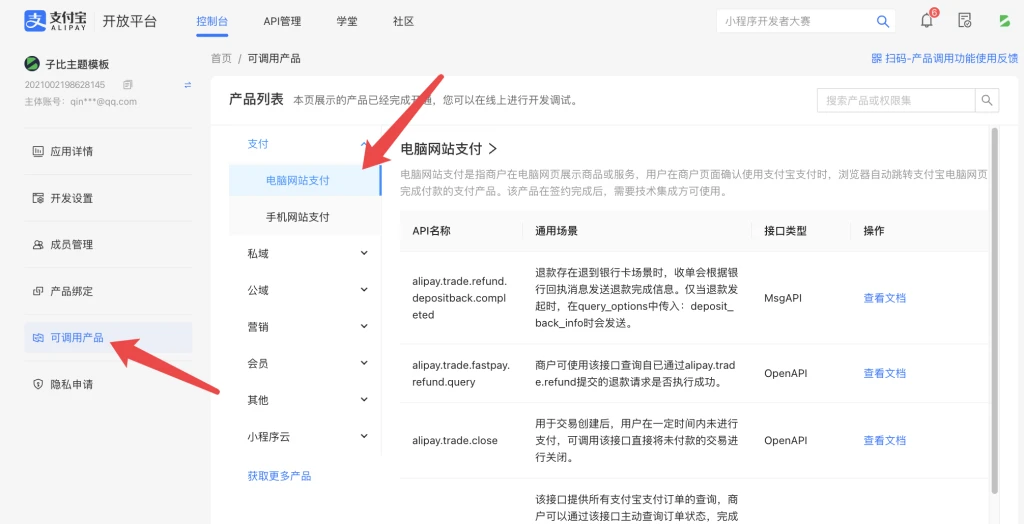Click the search magnifier in top bar

pos(883,21)
